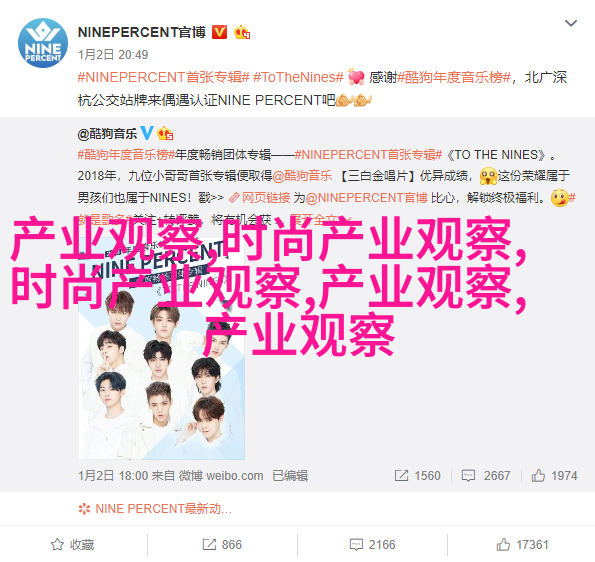Favorite the post with the 收藏 star
This screenshot has height=562, width=595.
pos(73,545)
